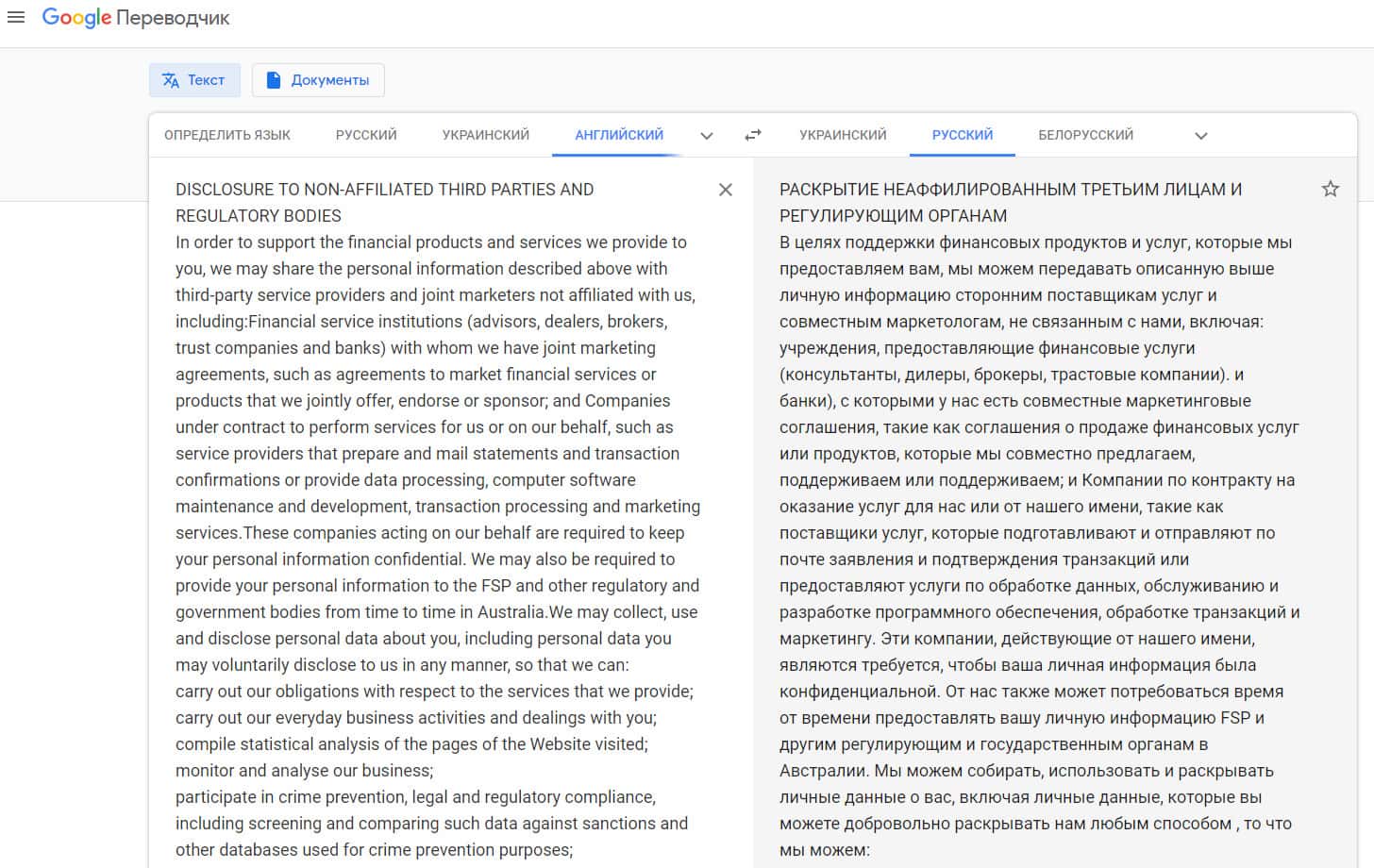Open the main hamburger menu
The width and height of the screenshot is (1374, 868).
pyautogui.click(x=15, y=17)
